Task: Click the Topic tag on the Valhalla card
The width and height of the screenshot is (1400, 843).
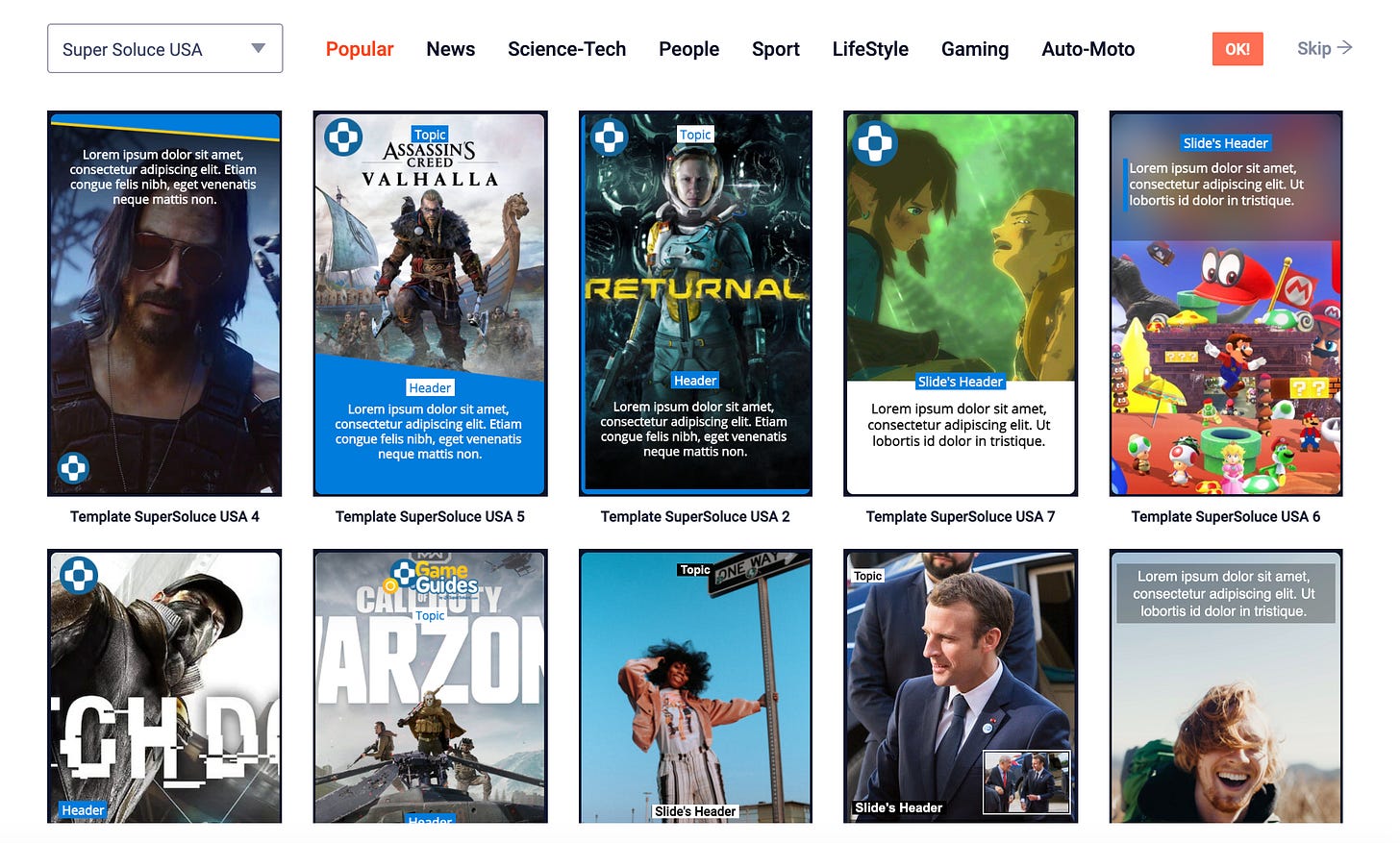Action: pyautogui.click(x=430, y=135)
